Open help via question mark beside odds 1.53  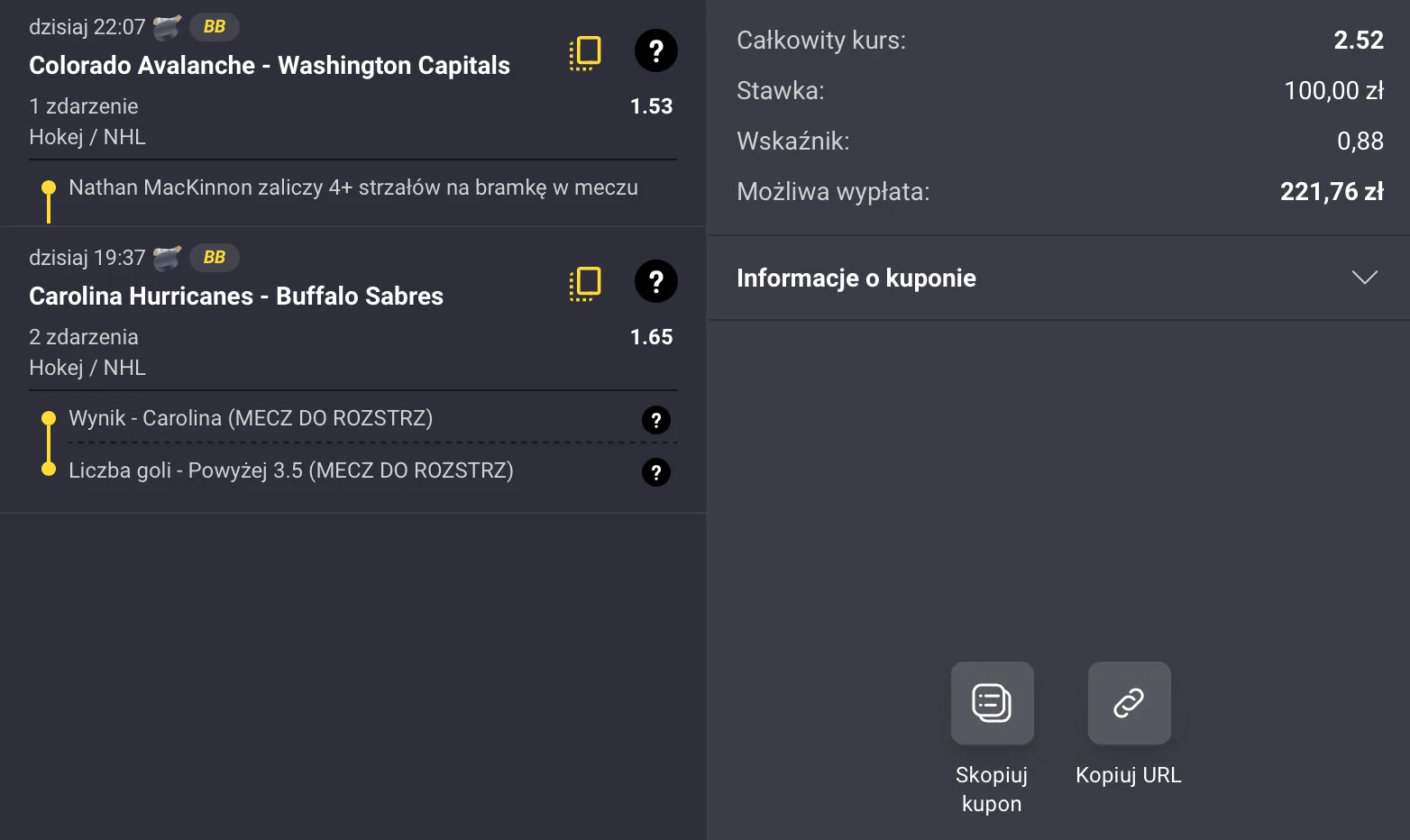point(655,51)
